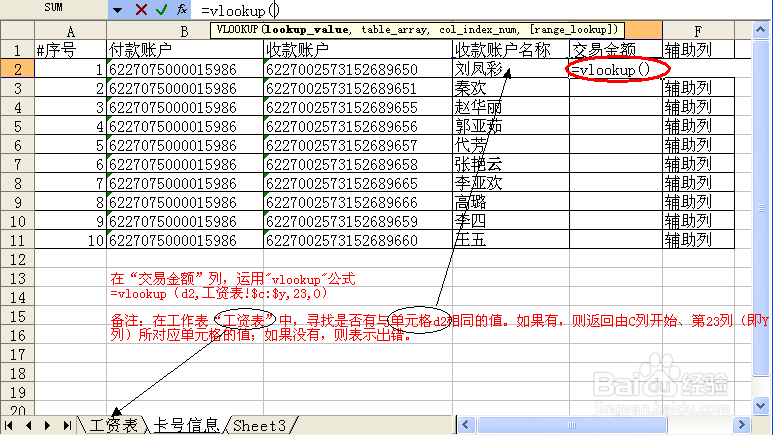Click the select-all corner box
Image resolution: width=773 pixels, height=435 pixels.
(x=17, y=31)
